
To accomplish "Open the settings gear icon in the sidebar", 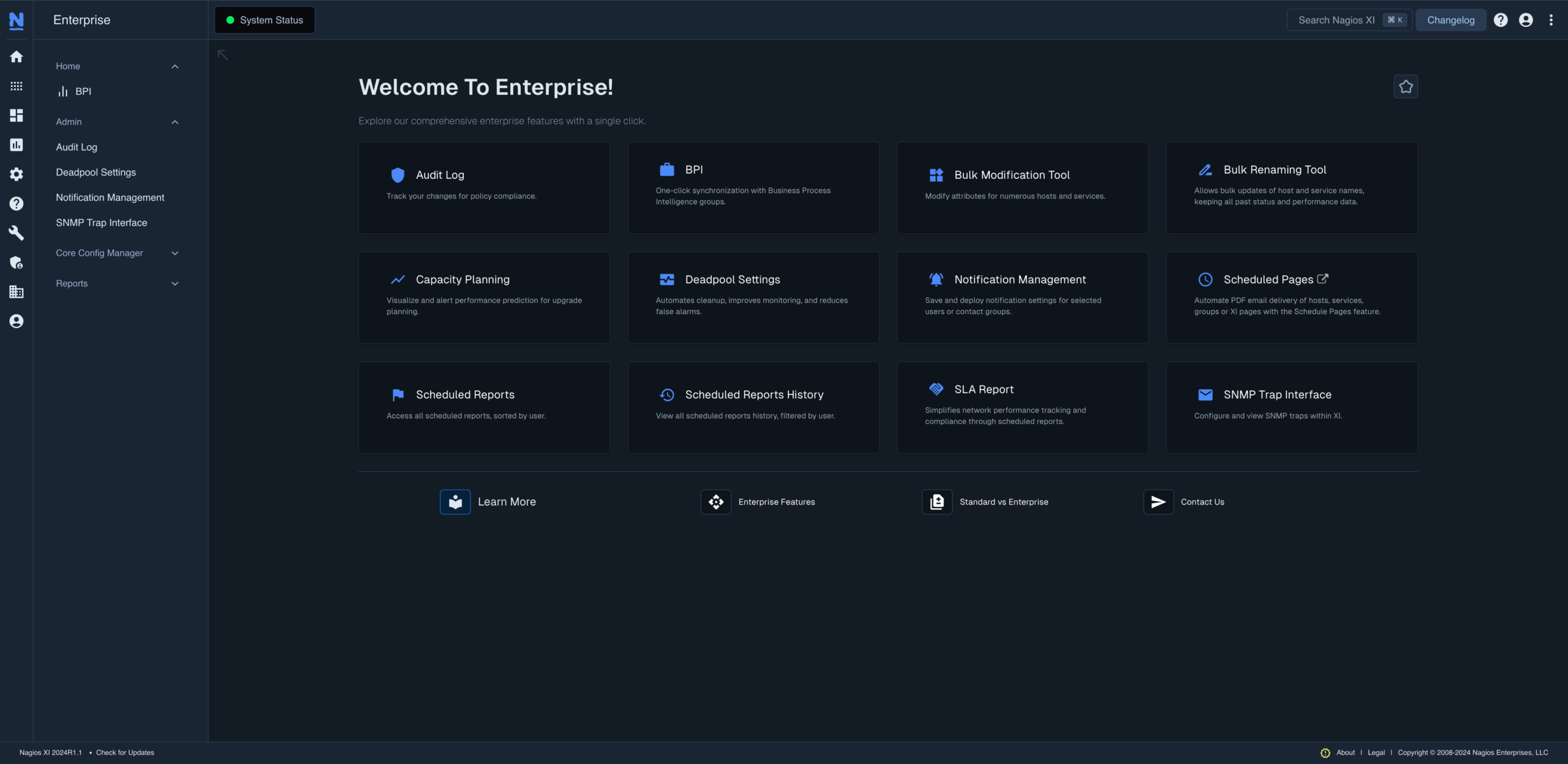I will (x=17, y=174).
